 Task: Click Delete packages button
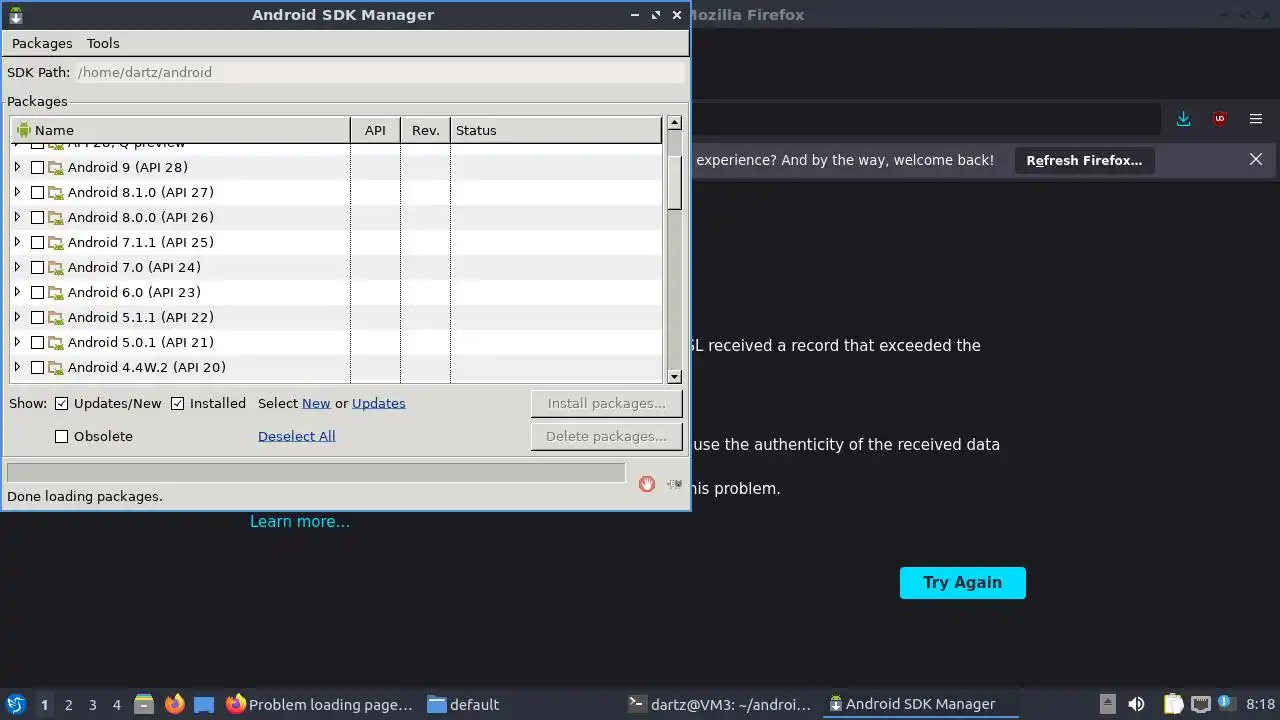606,436
